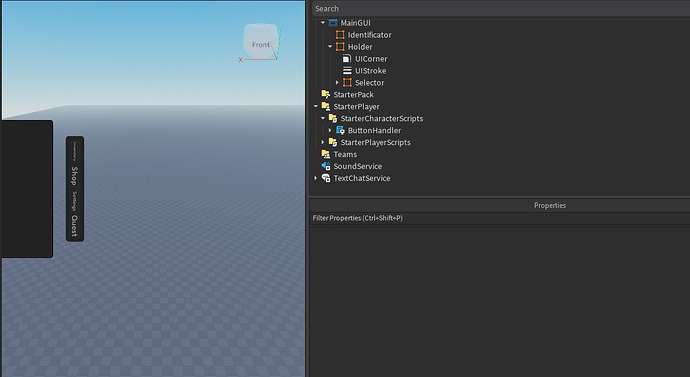Expand the TextChatService node
The height and width of the screenshot is (377, 690).
(x=316, y=178)
